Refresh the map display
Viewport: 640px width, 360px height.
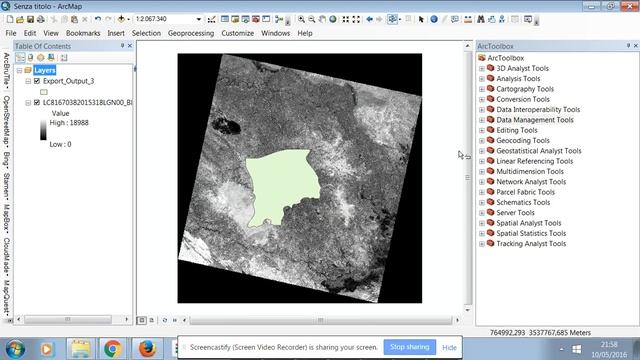(165, 320)
